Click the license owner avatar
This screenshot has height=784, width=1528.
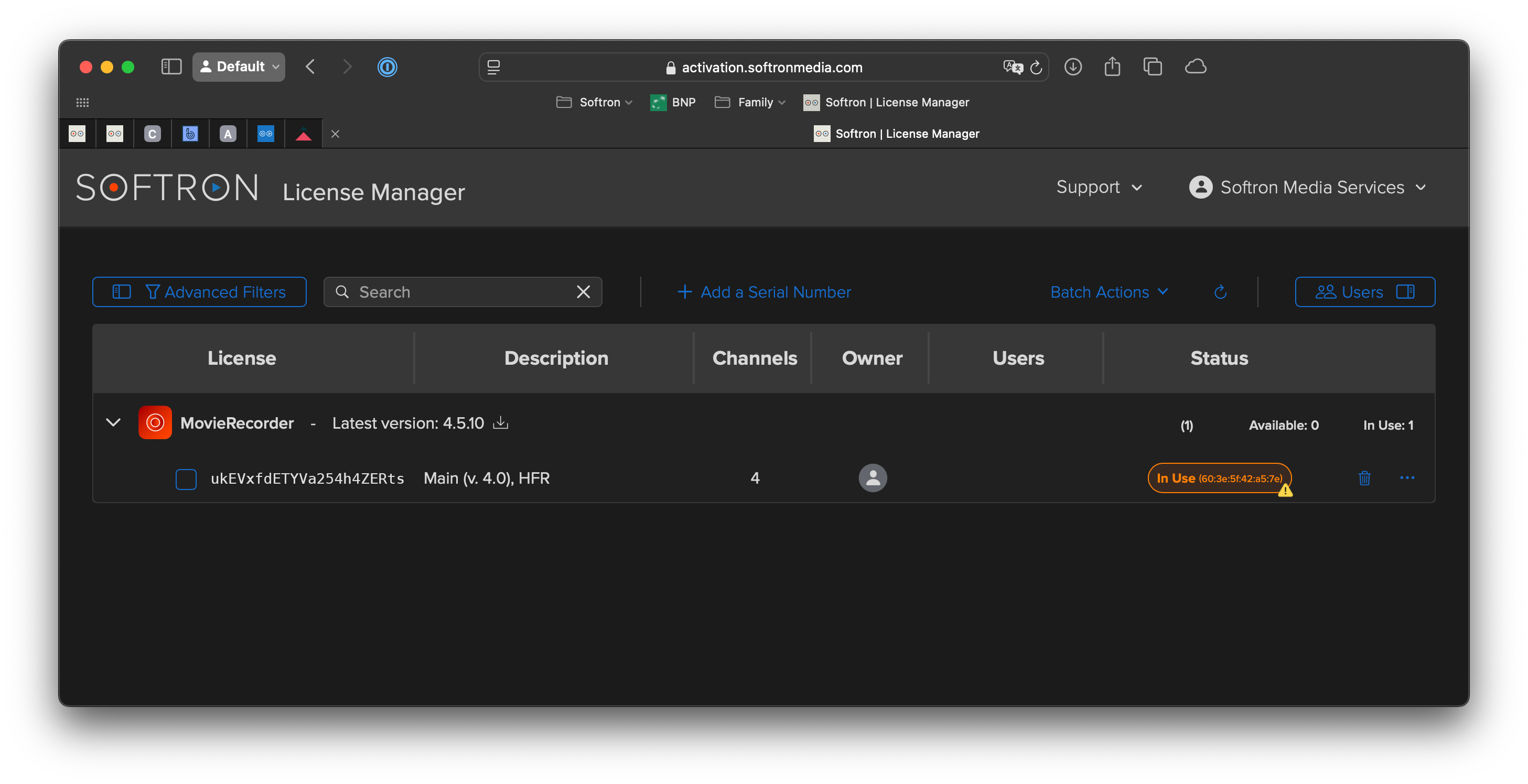point(873,478)
